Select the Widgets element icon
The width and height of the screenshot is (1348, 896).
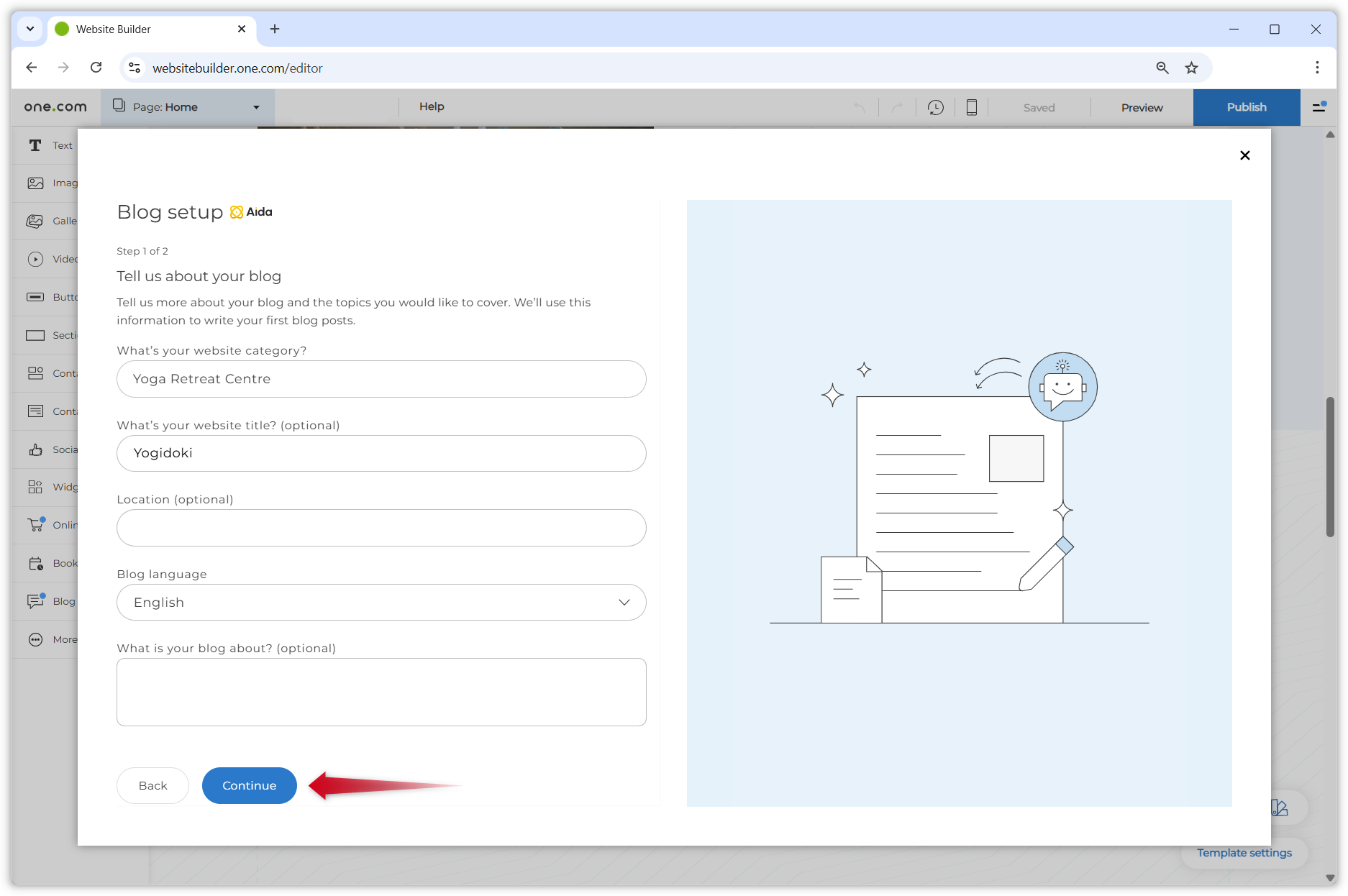click(x=35, y=487)
